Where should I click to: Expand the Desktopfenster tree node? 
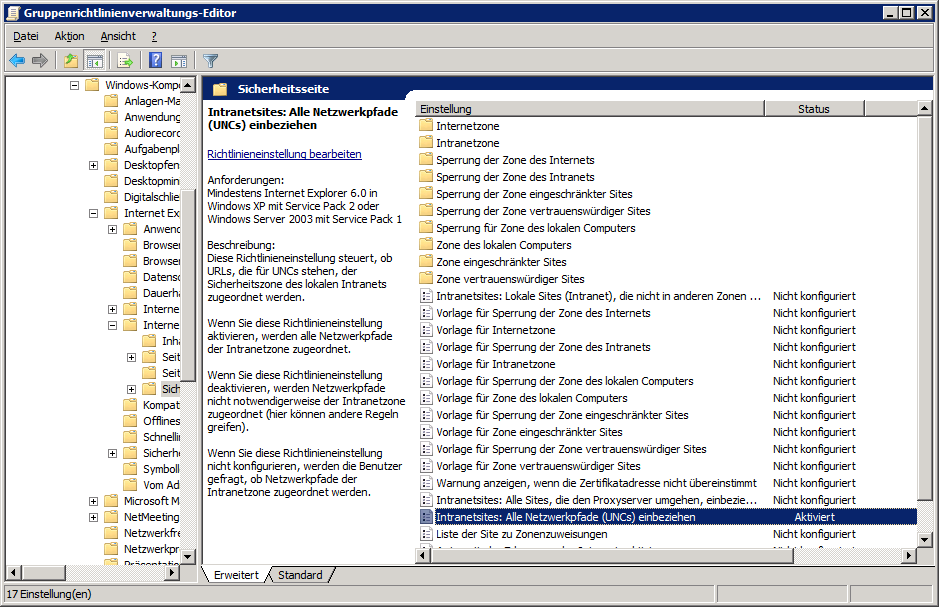pos(93,165)
